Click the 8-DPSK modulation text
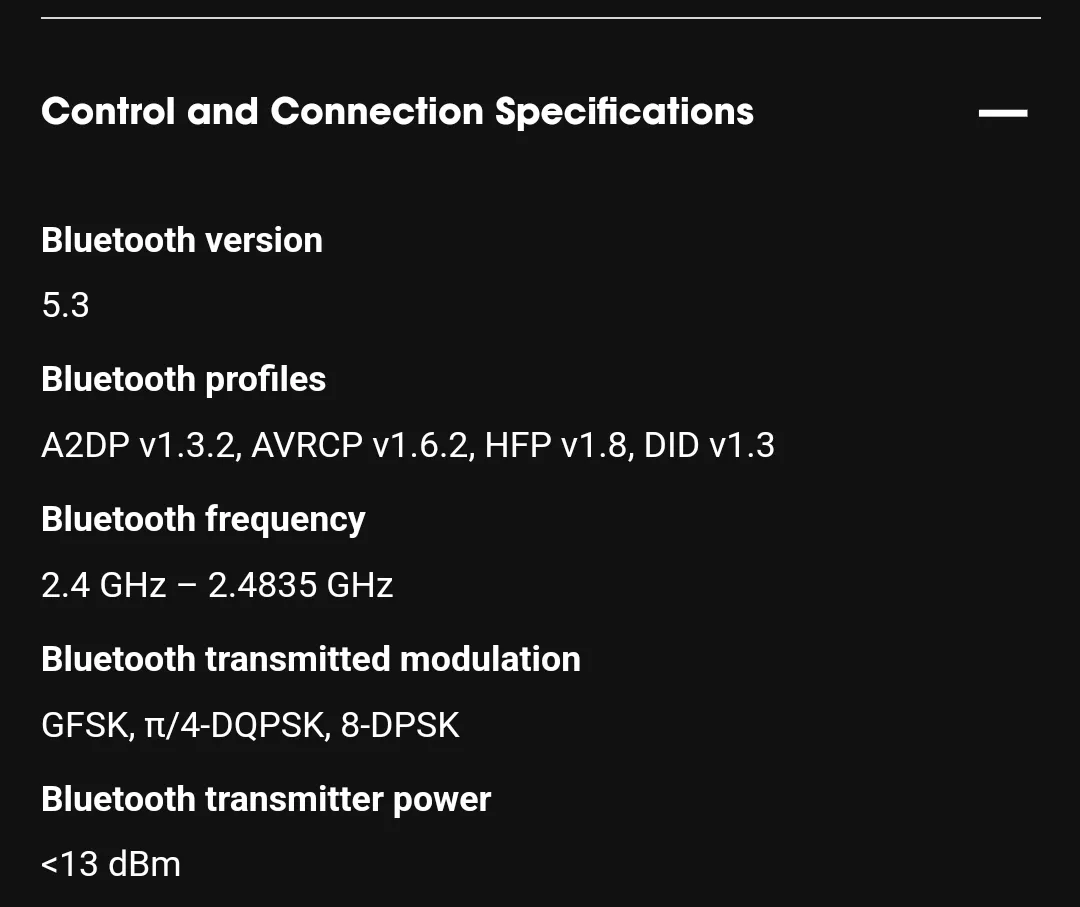Viewport: 1080px width, 907px height. (399, 725)
